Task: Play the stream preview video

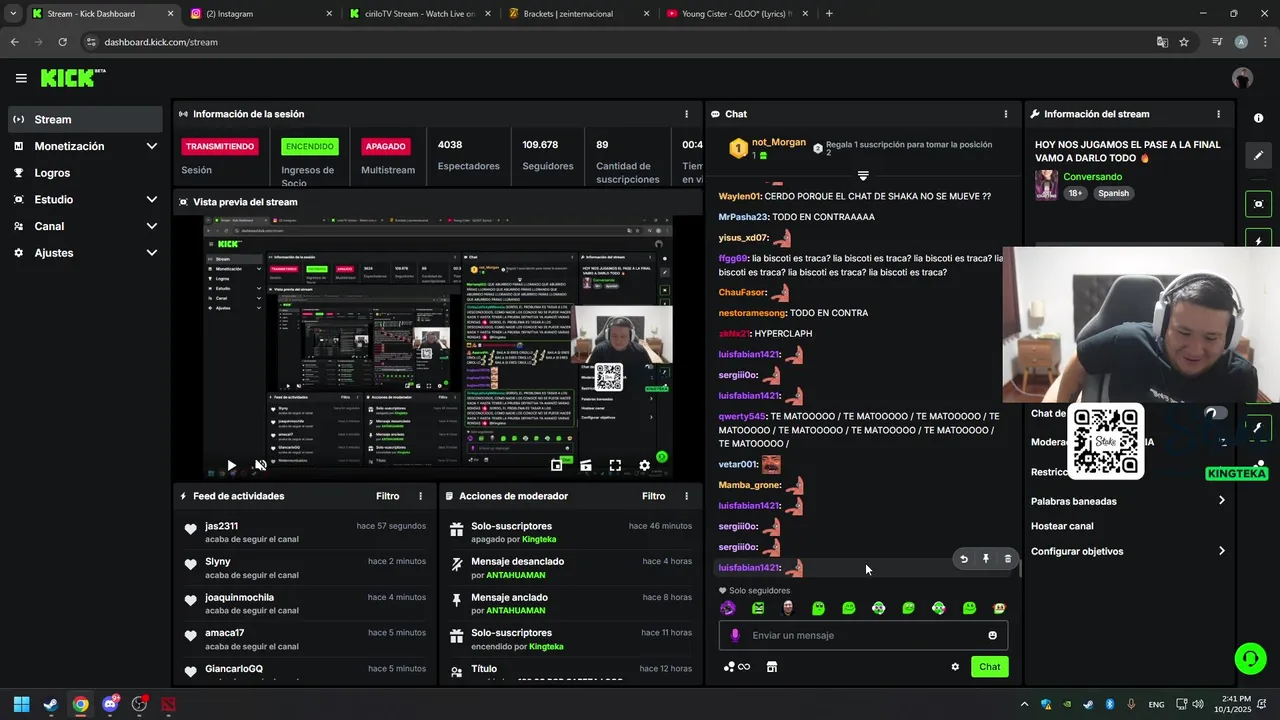Action: pyautogui.click(x=231, y=465)
